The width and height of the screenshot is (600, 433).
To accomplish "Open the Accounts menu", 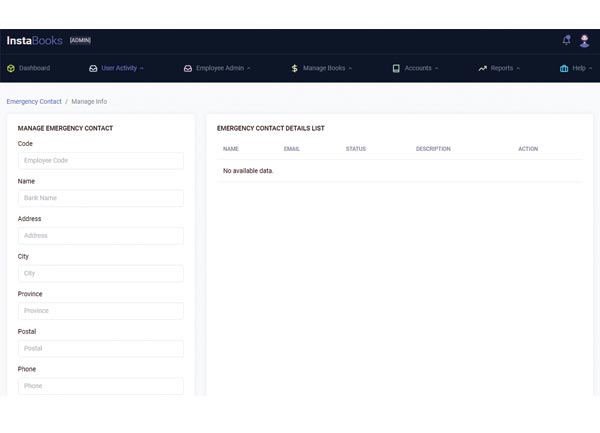I will [x=421, y=68].
